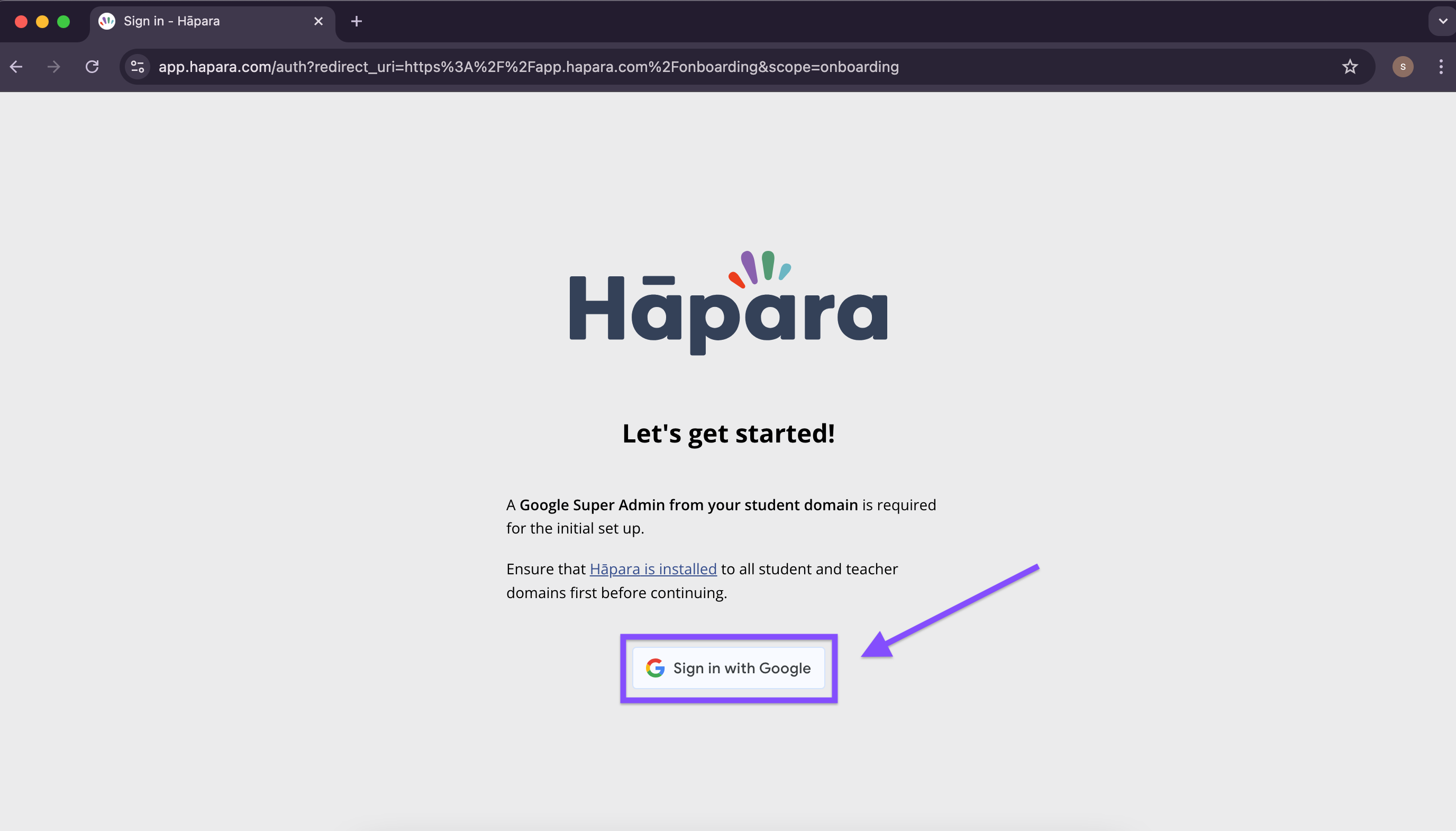Select the Sign in - Hāpara tab
1456x831 pixels.
click(212, 22)
